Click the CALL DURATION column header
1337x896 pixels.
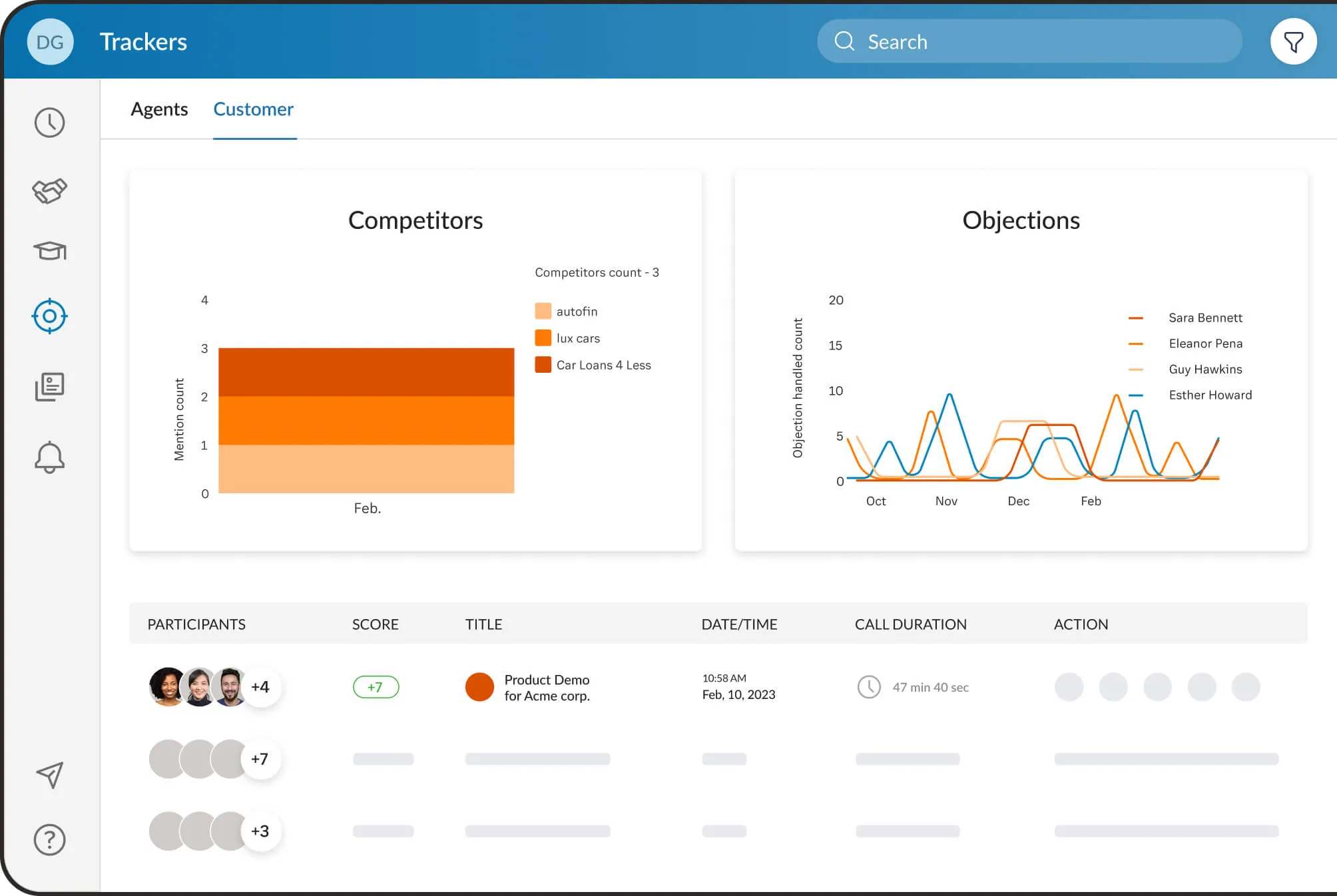coord(911,624)
